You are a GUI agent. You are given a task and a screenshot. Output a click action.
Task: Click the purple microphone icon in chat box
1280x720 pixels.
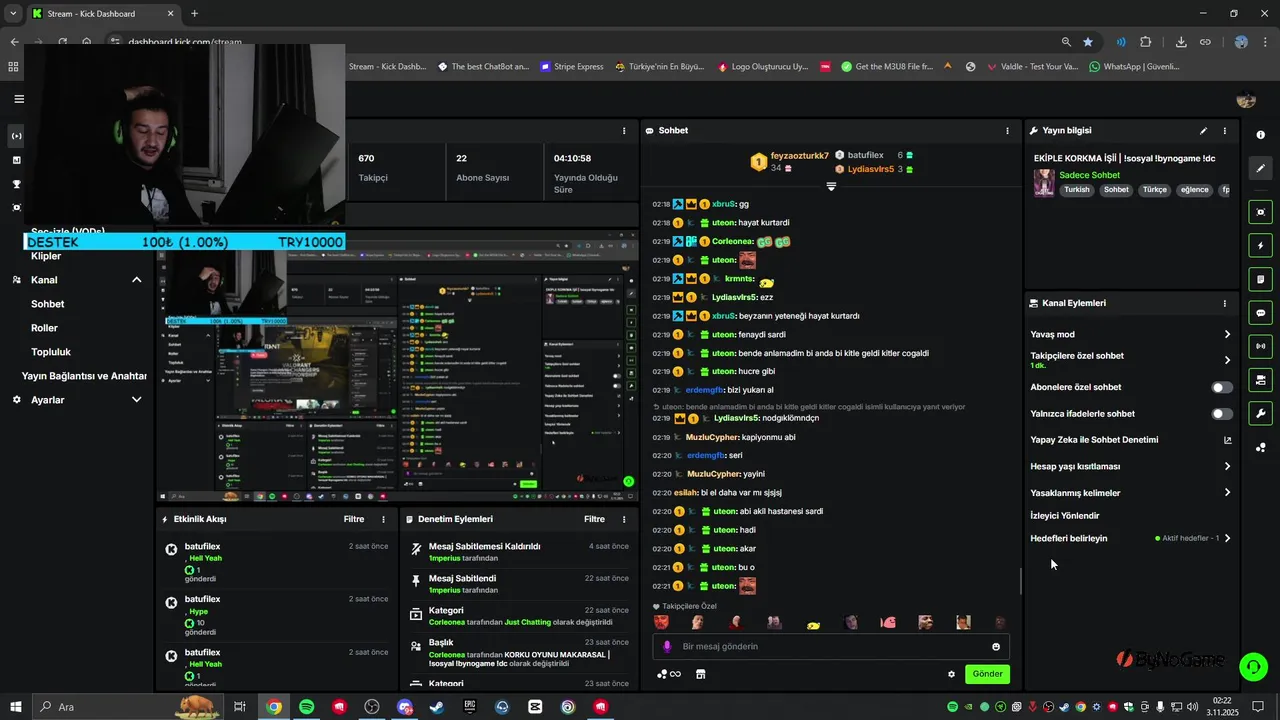tap(667, 647)
